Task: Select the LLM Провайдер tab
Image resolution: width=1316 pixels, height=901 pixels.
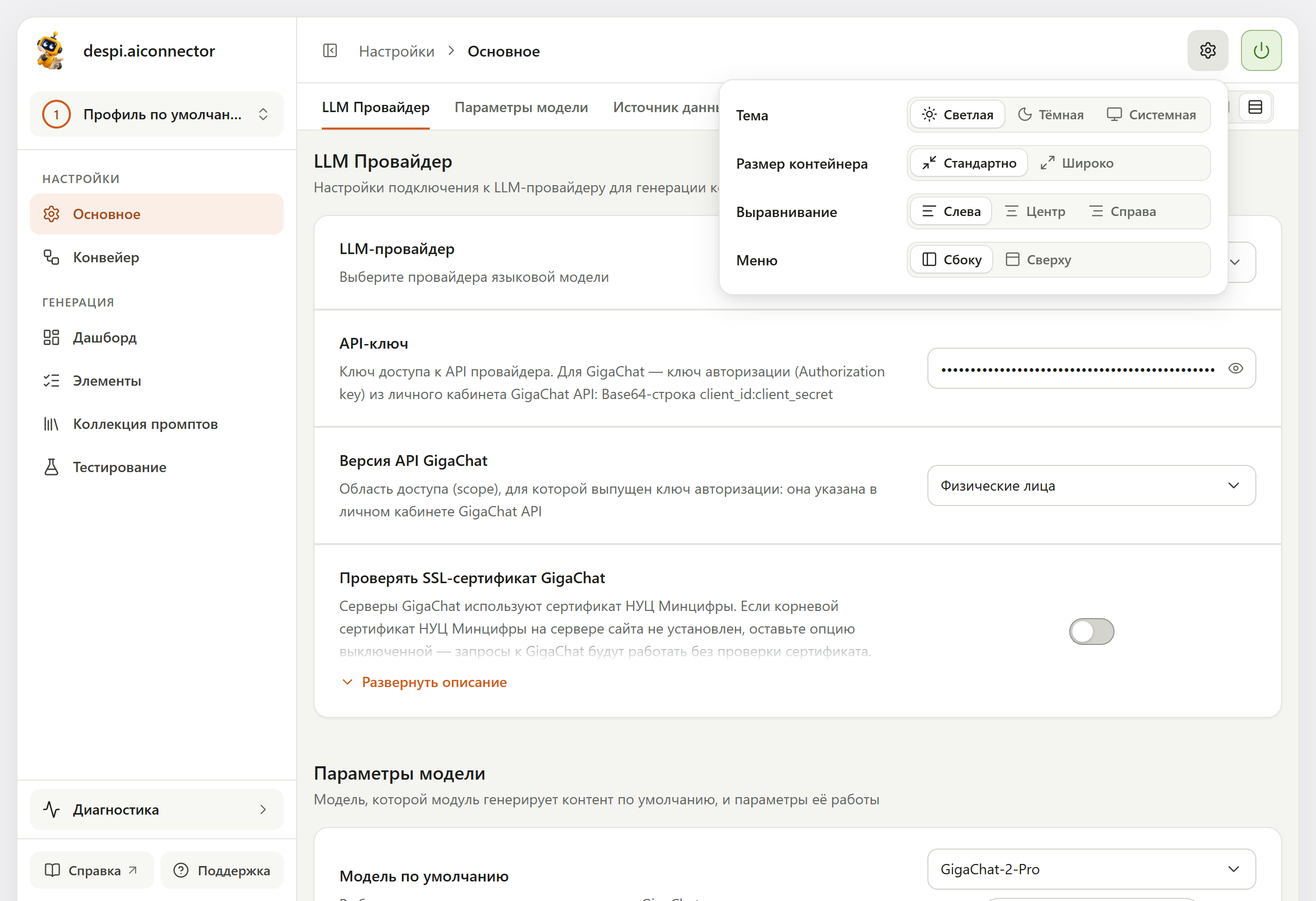Action: 375,107
